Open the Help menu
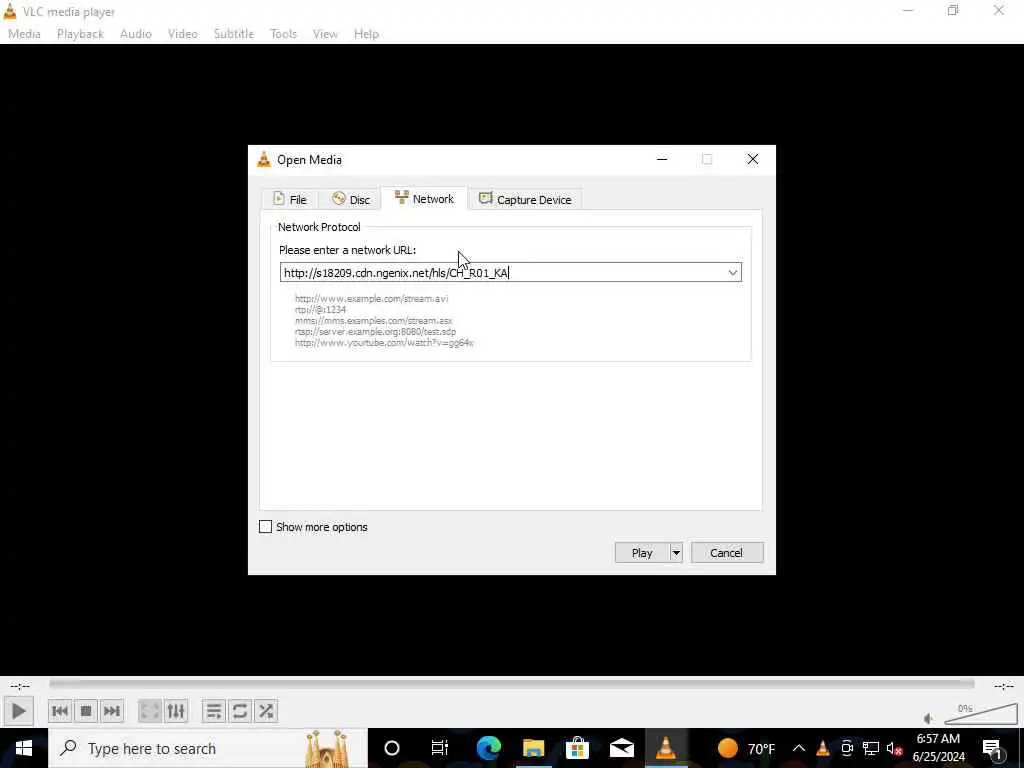The image size is (1024, 768). click(366, 34)
